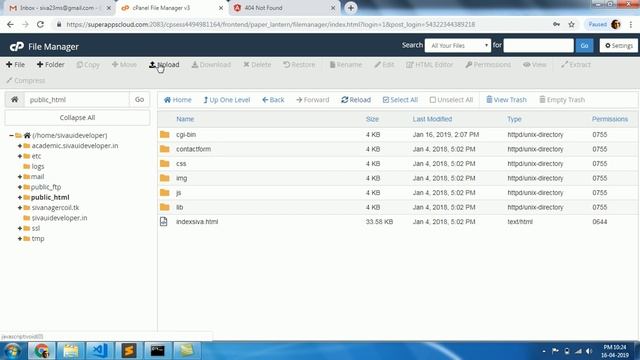Expand the etc tree folder
The image size is (640, 360).
pyautogui.click(x=20, y=156)
